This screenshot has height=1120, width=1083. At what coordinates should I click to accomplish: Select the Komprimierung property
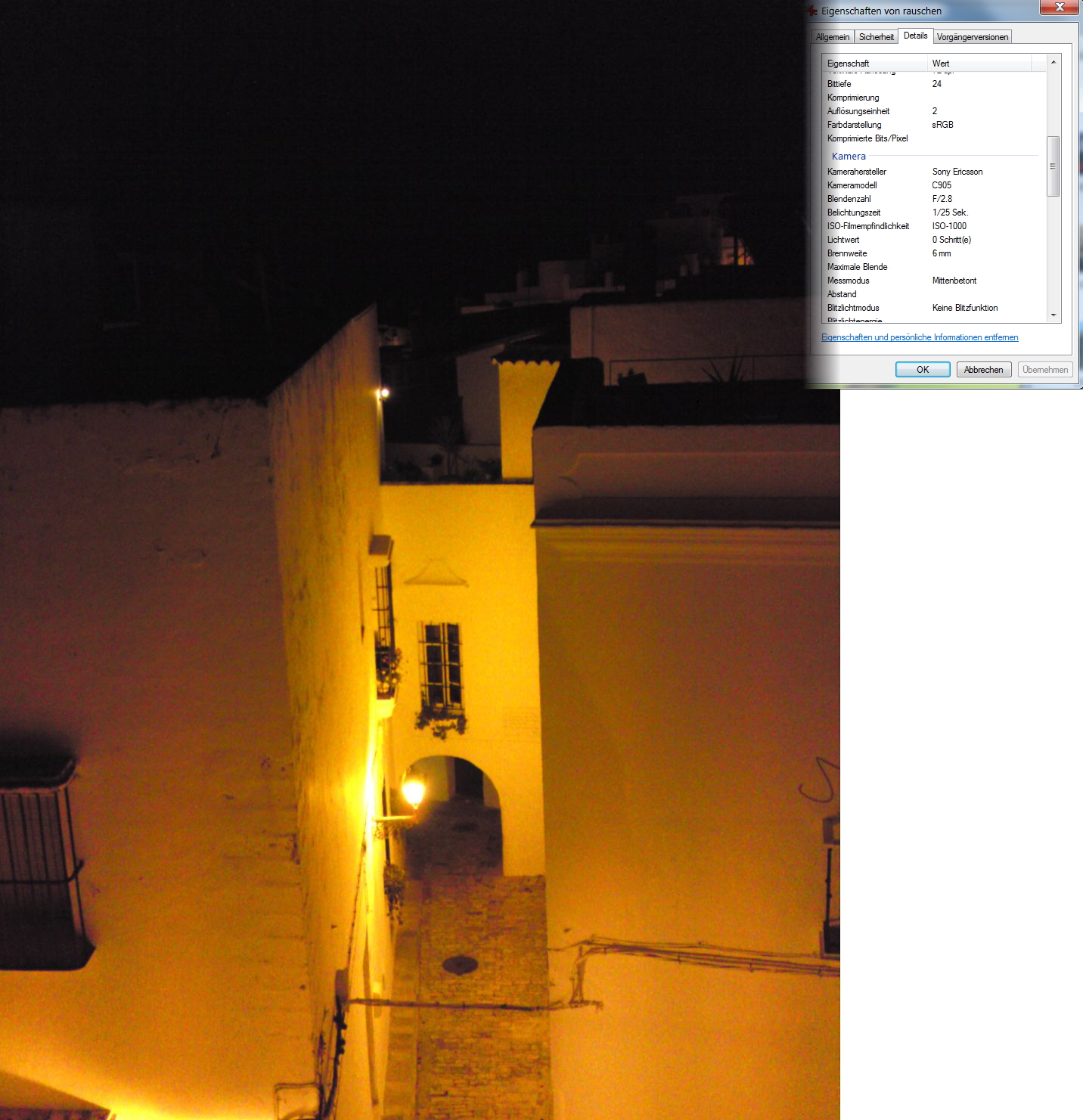853,98
